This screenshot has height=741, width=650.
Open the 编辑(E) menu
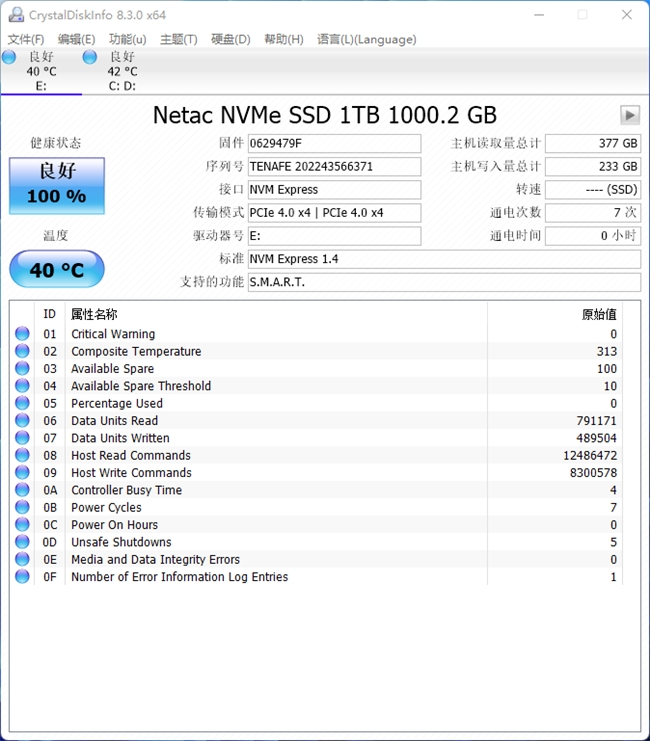point(77,39)
